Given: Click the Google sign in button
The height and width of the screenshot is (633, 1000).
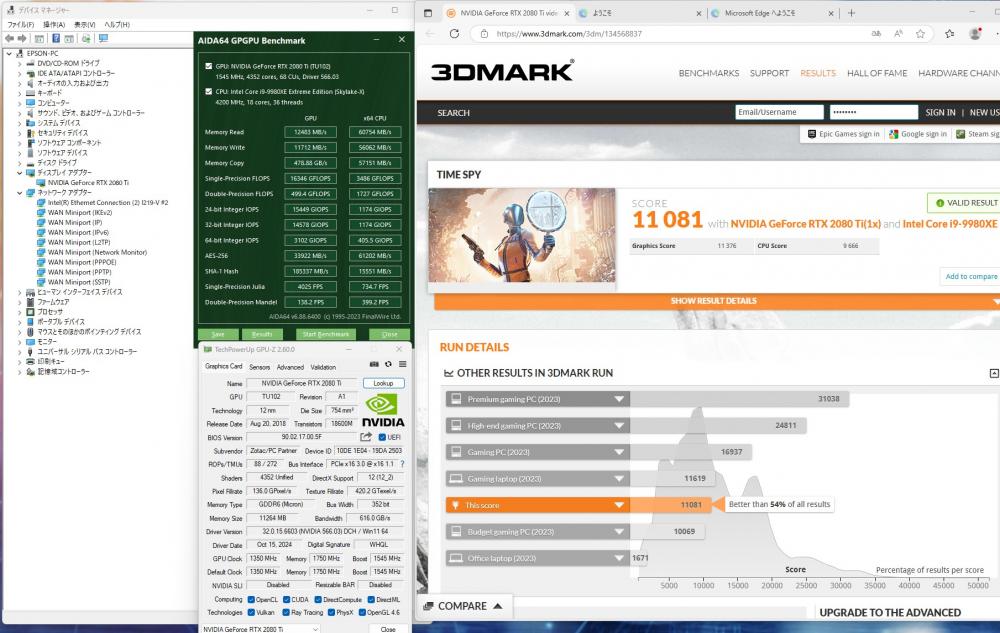Looking at the screenshot, I should pos(918,134).
